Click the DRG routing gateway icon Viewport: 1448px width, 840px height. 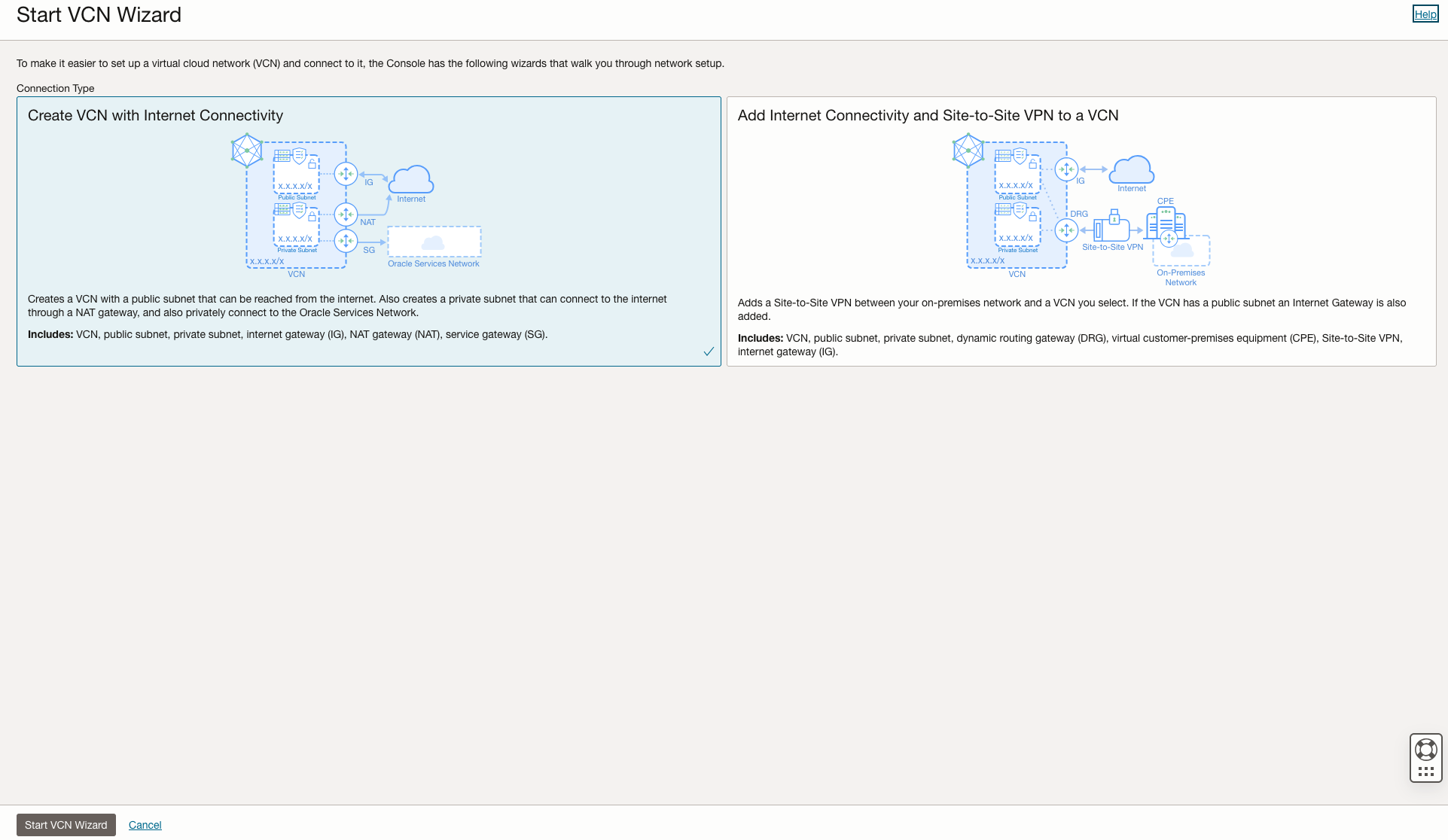click(1066, 230)
